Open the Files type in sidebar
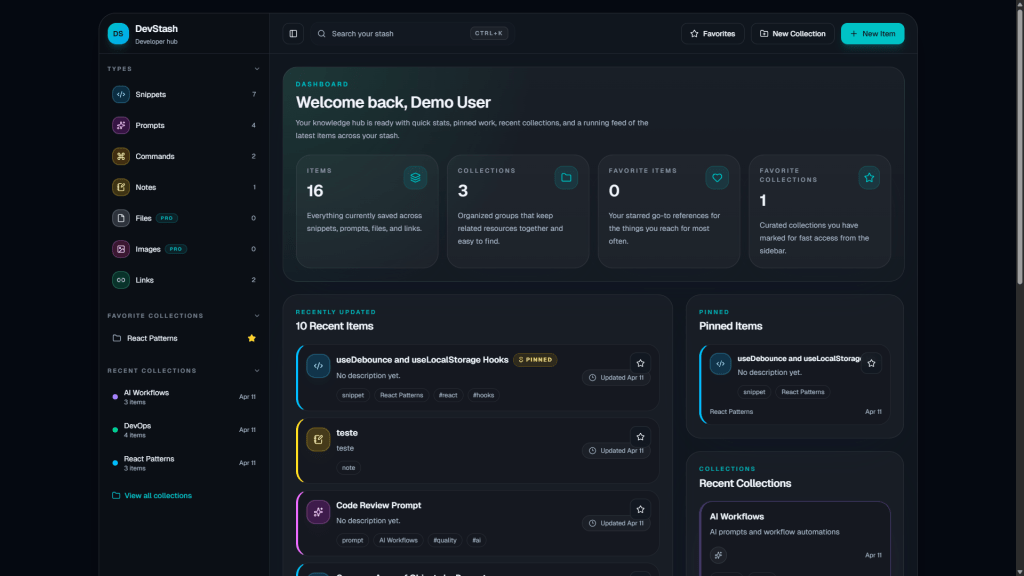 143,218
